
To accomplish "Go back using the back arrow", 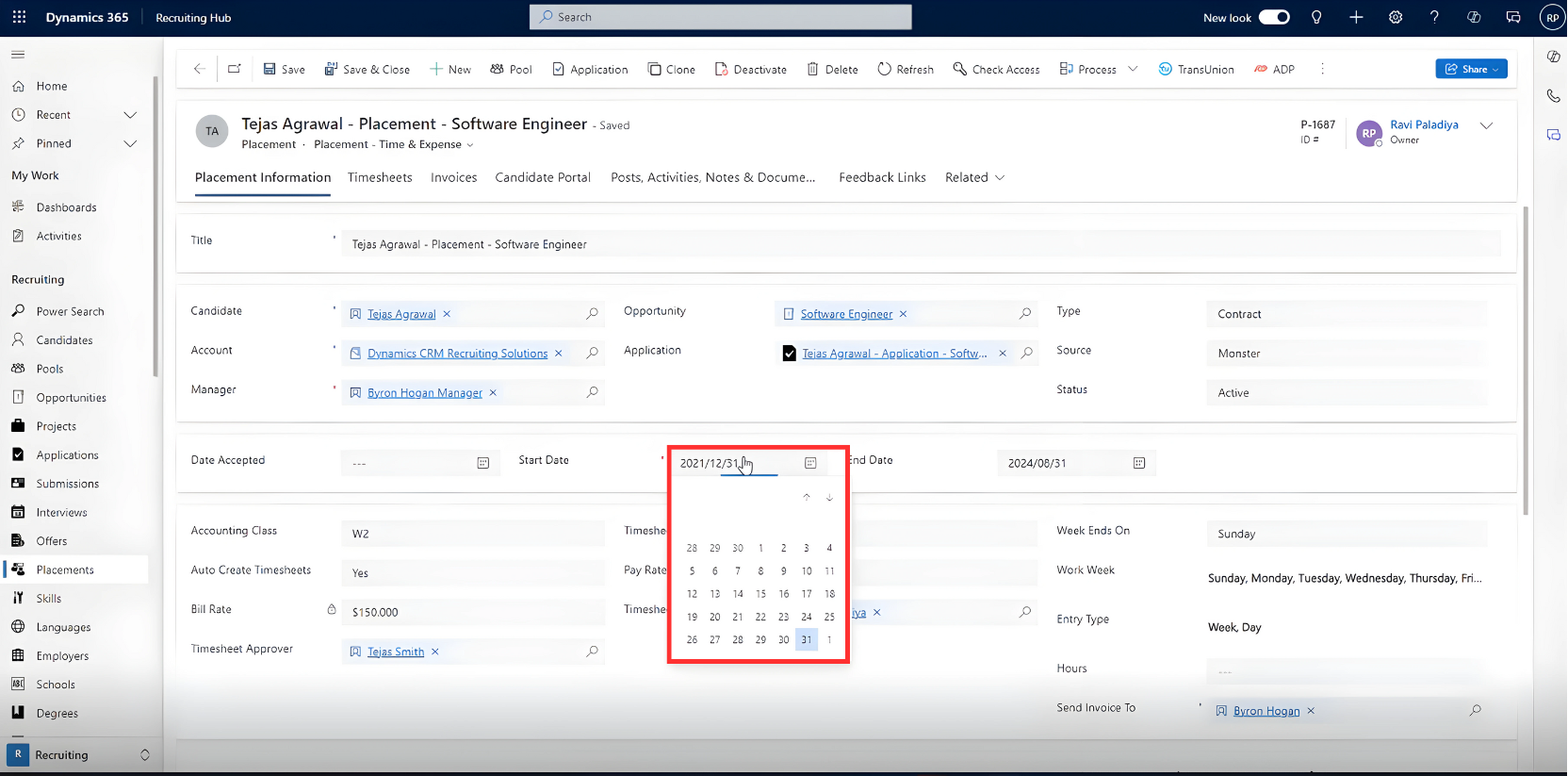I will pos(199,69).
